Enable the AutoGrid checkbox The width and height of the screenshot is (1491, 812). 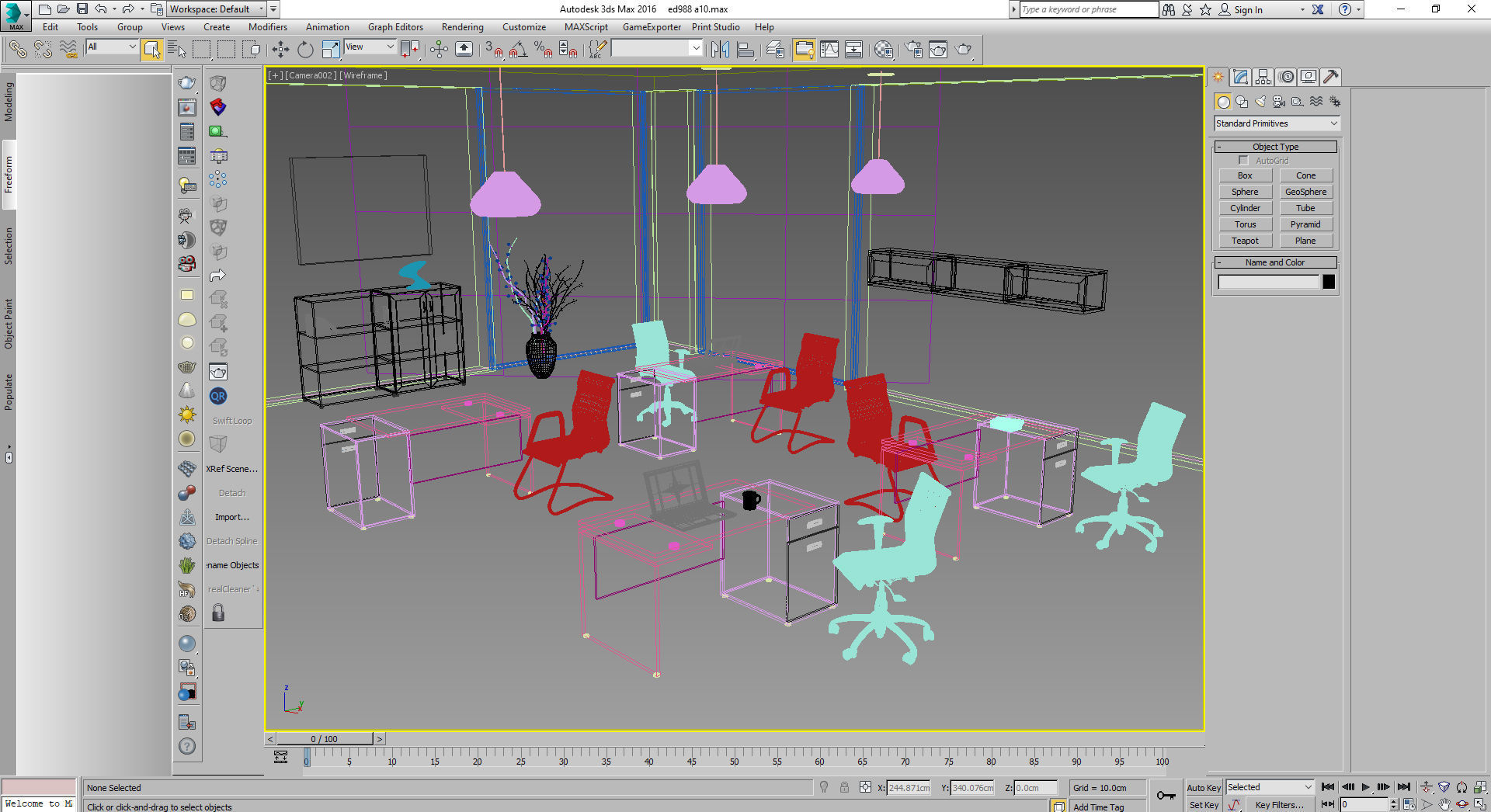pyautogui.click(x=1243, y=161)
